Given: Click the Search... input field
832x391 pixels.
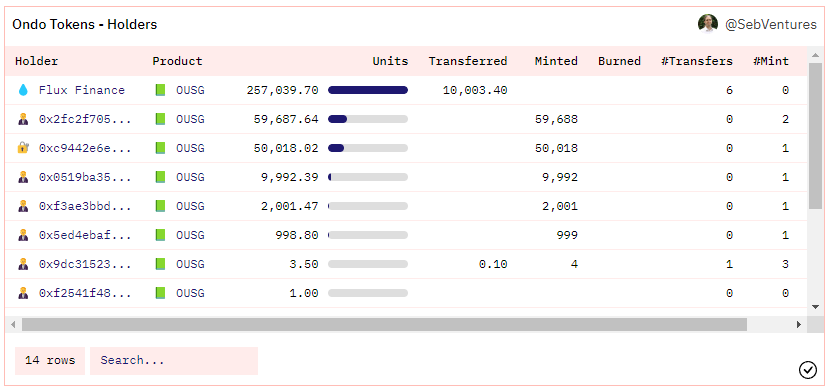Looking at the screenshot, I should click(x=174, y=361).
